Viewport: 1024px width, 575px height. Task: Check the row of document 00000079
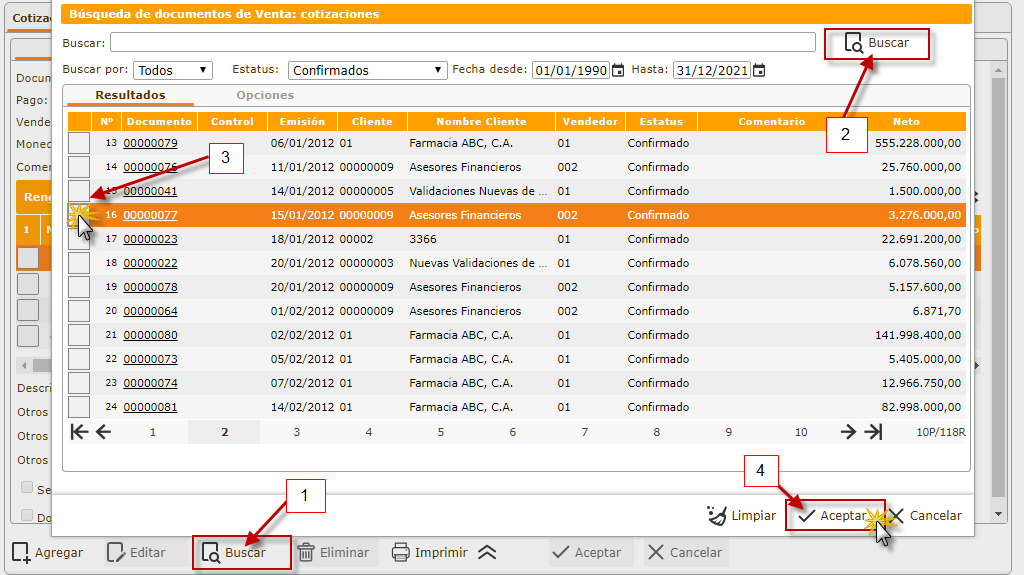click(79, 143)
